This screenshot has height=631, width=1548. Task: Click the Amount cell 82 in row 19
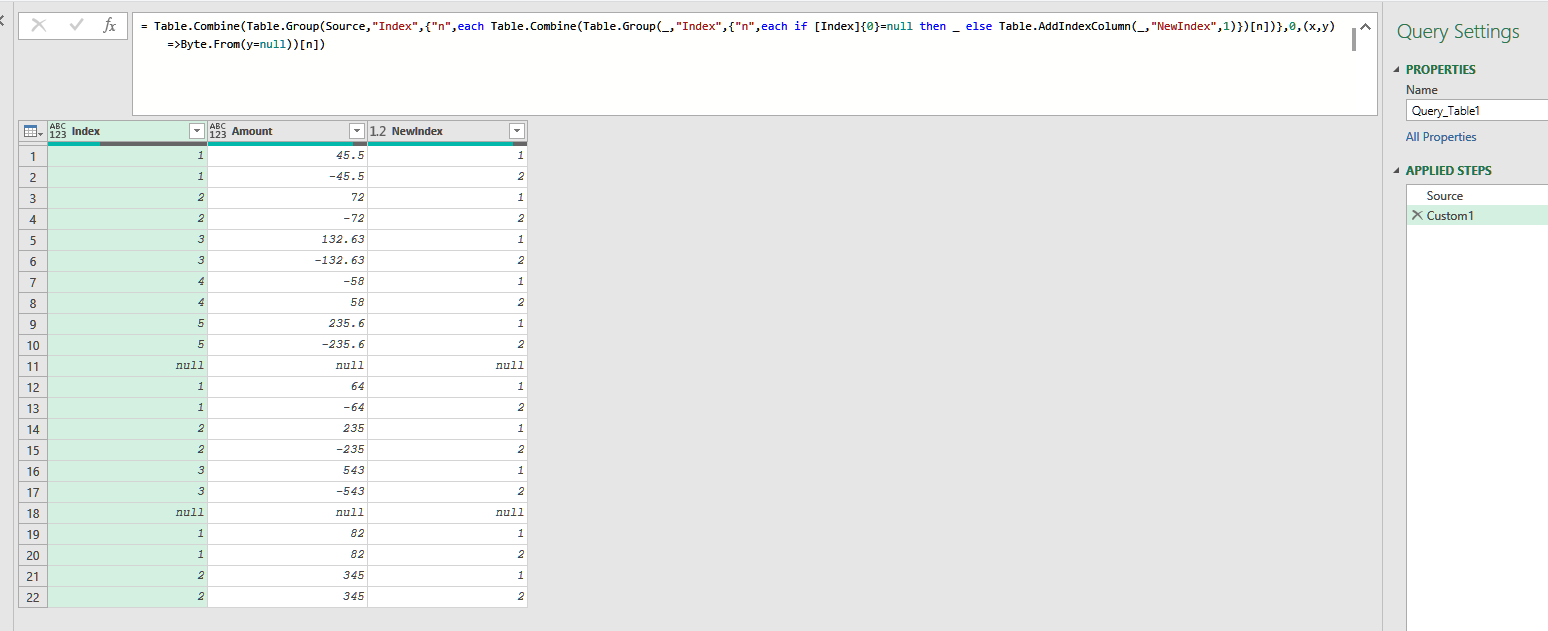287,533
